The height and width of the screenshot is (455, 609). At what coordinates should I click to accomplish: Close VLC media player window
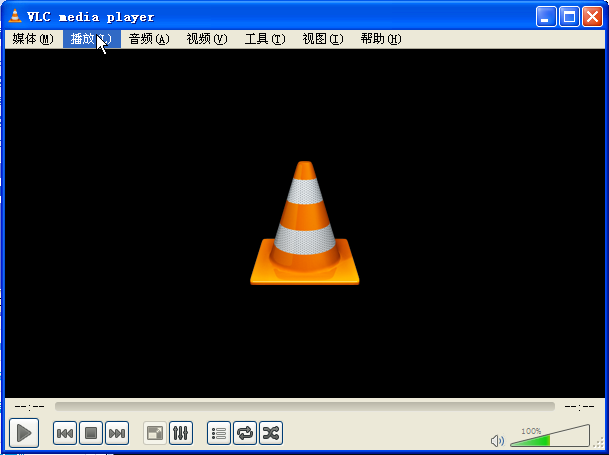click(x=592, y=17)
